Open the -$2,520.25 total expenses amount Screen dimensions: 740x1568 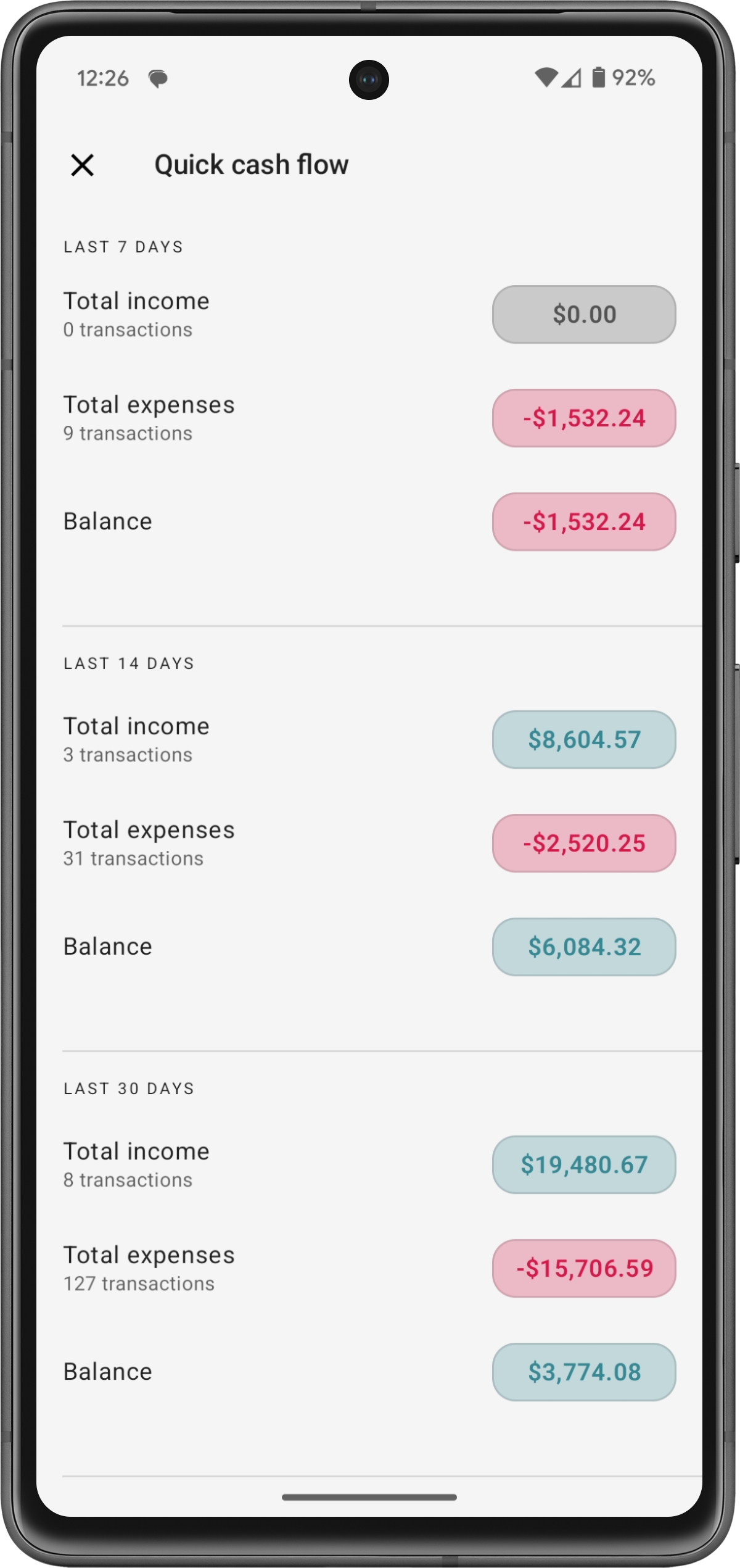583,843
